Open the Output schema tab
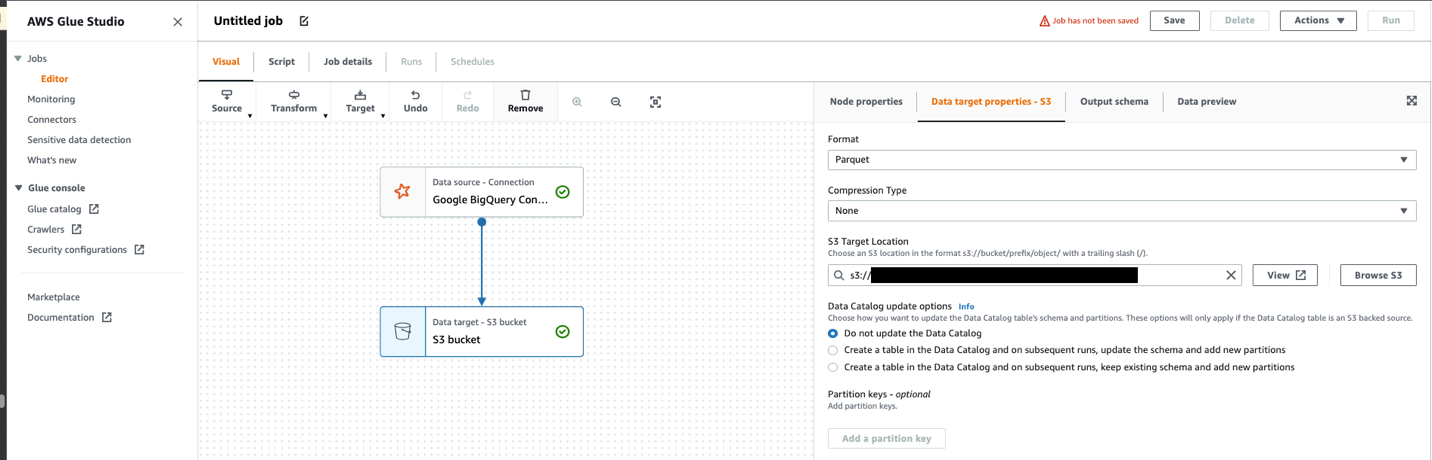 point(1114,101)
